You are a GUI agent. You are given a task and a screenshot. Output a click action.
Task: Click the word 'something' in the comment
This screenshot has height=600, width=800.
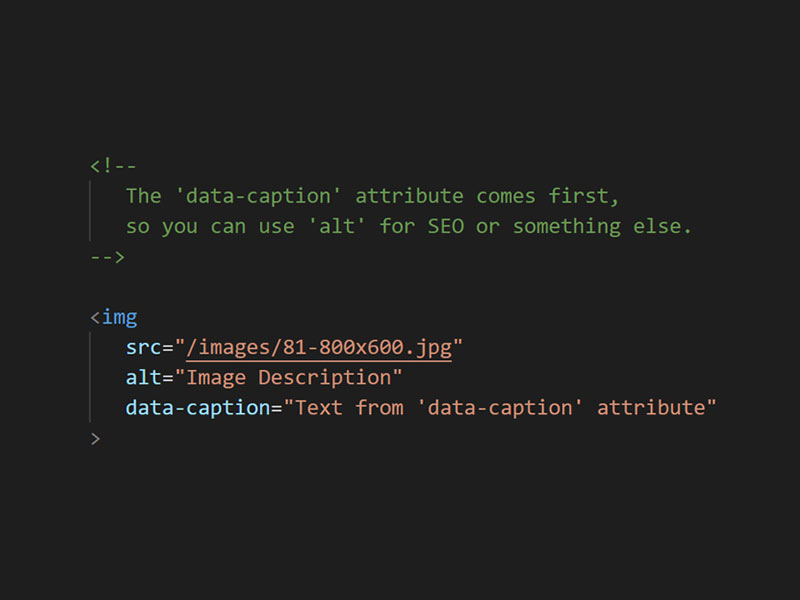tap(567, 227)
